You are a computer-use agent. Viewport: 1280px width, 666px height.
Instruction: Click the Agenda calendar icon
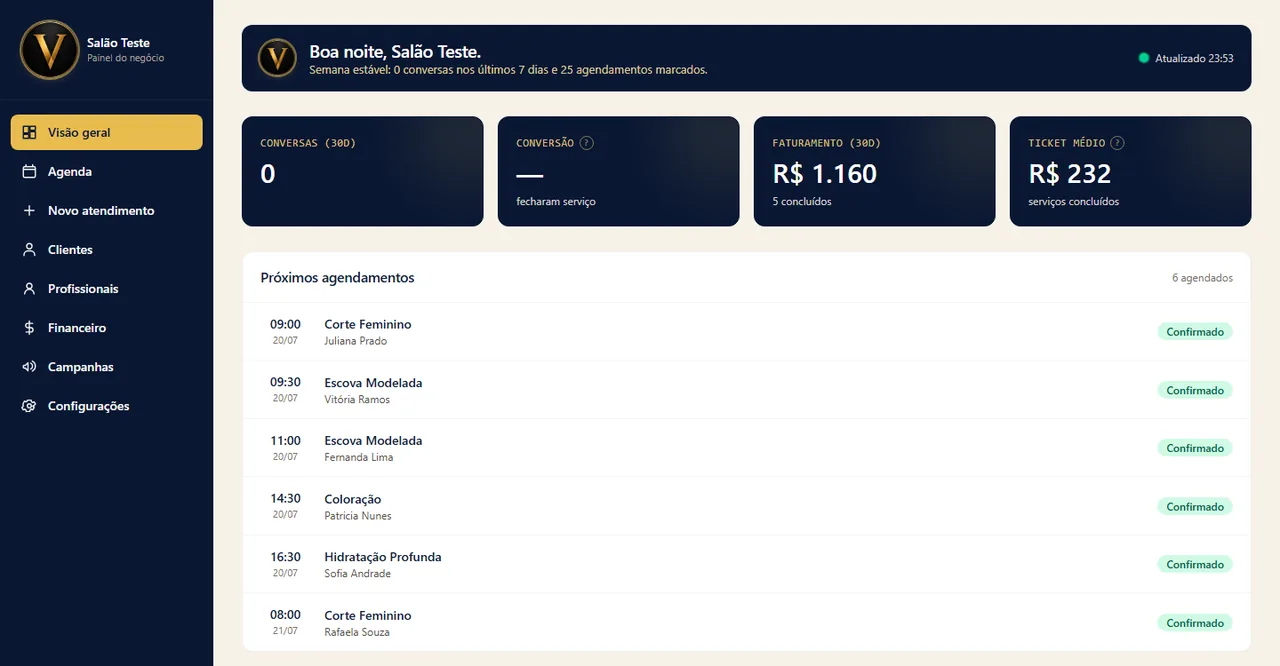tap(29, 171)
